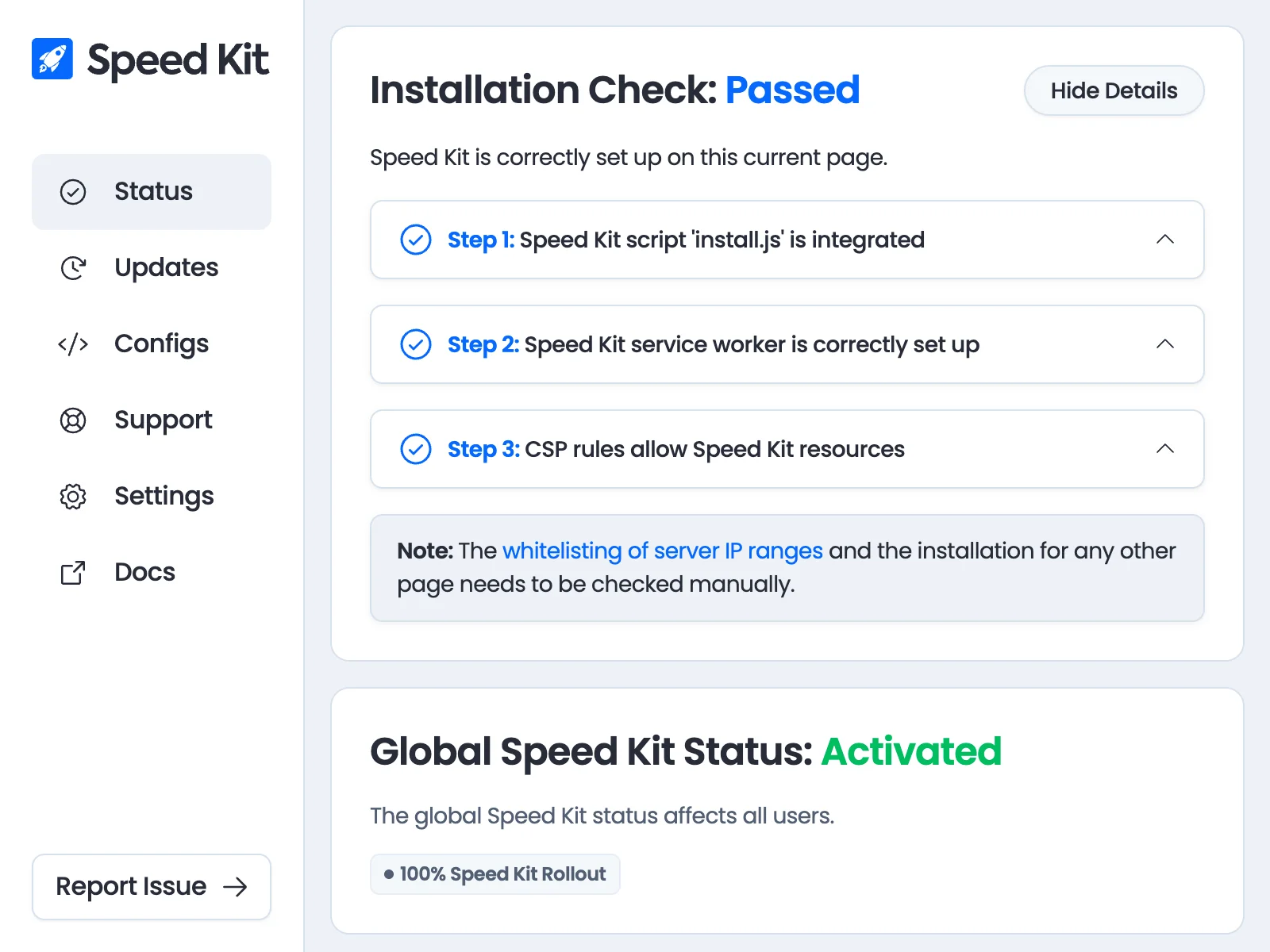Select Support in the sidebar
Screen dimensions: 1270x952
[152, 420]
